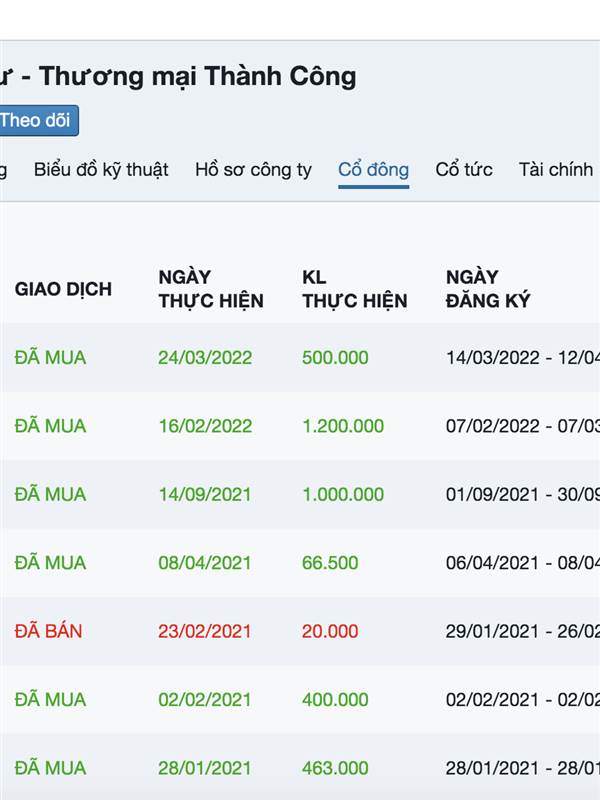
Task: Click the 400.000 volume cell
Action: pyautogui.click(x=335, y=700)
